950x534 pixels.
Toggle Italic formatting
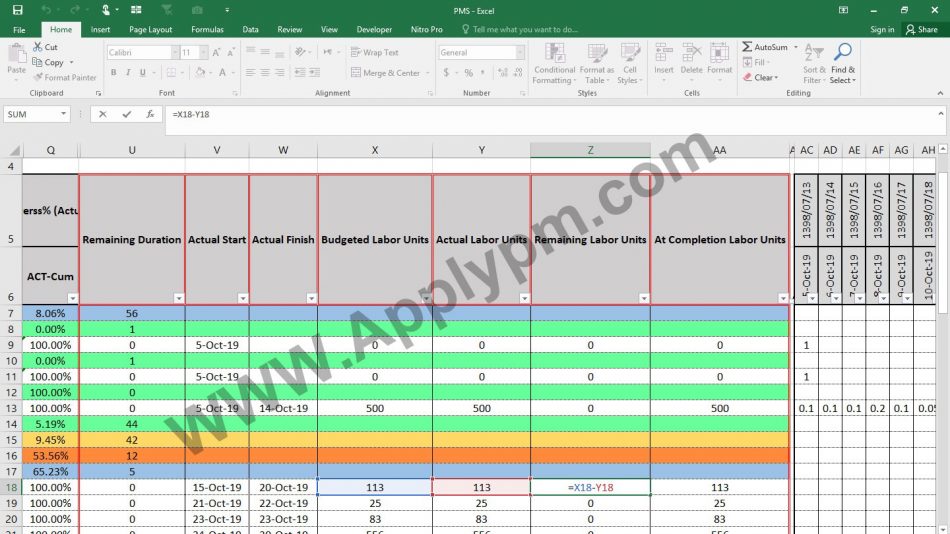pos(128,73)
